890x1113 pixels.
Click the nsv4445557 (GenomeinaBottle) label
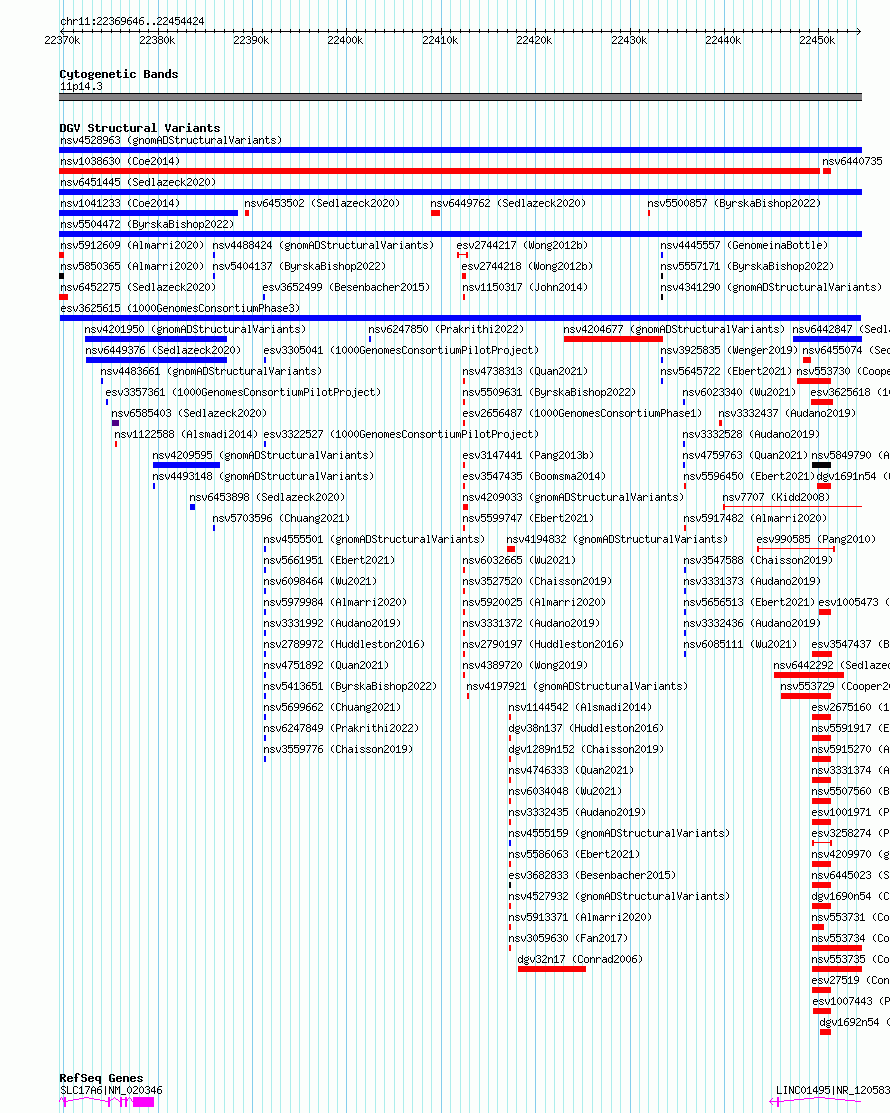click(744, 245)
